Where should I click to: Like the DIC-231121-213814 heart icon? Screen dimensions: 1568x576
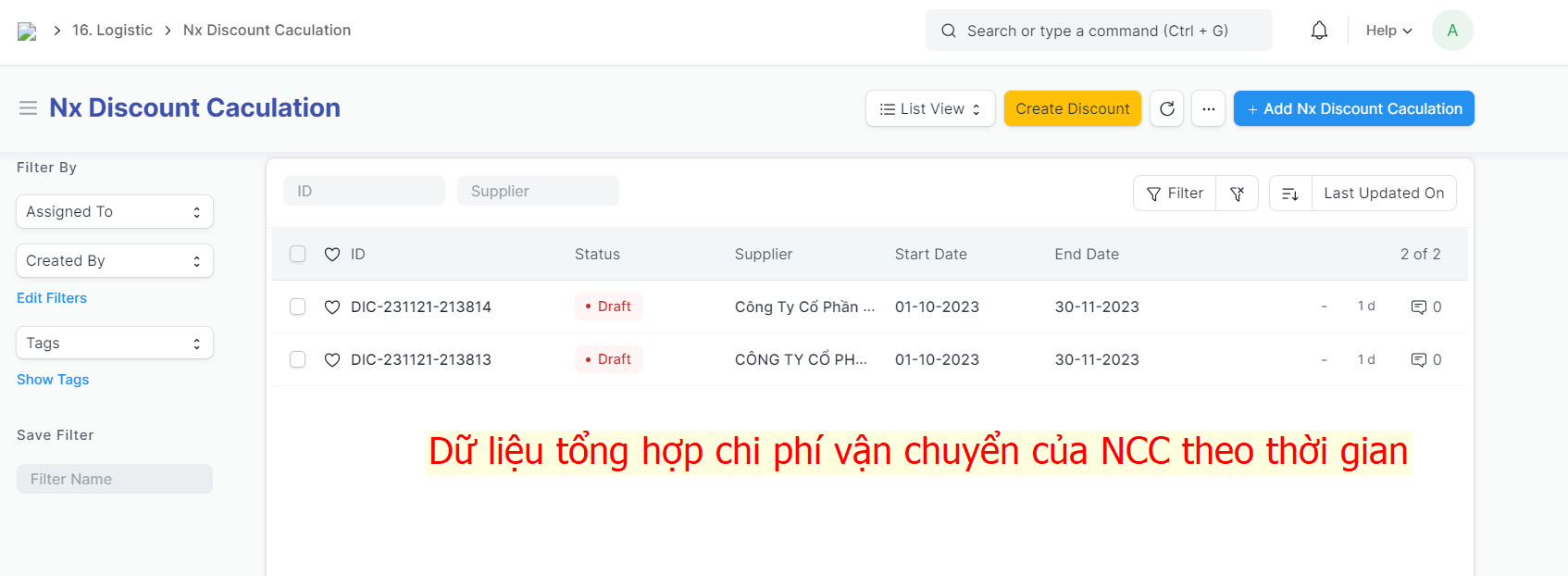332,307
